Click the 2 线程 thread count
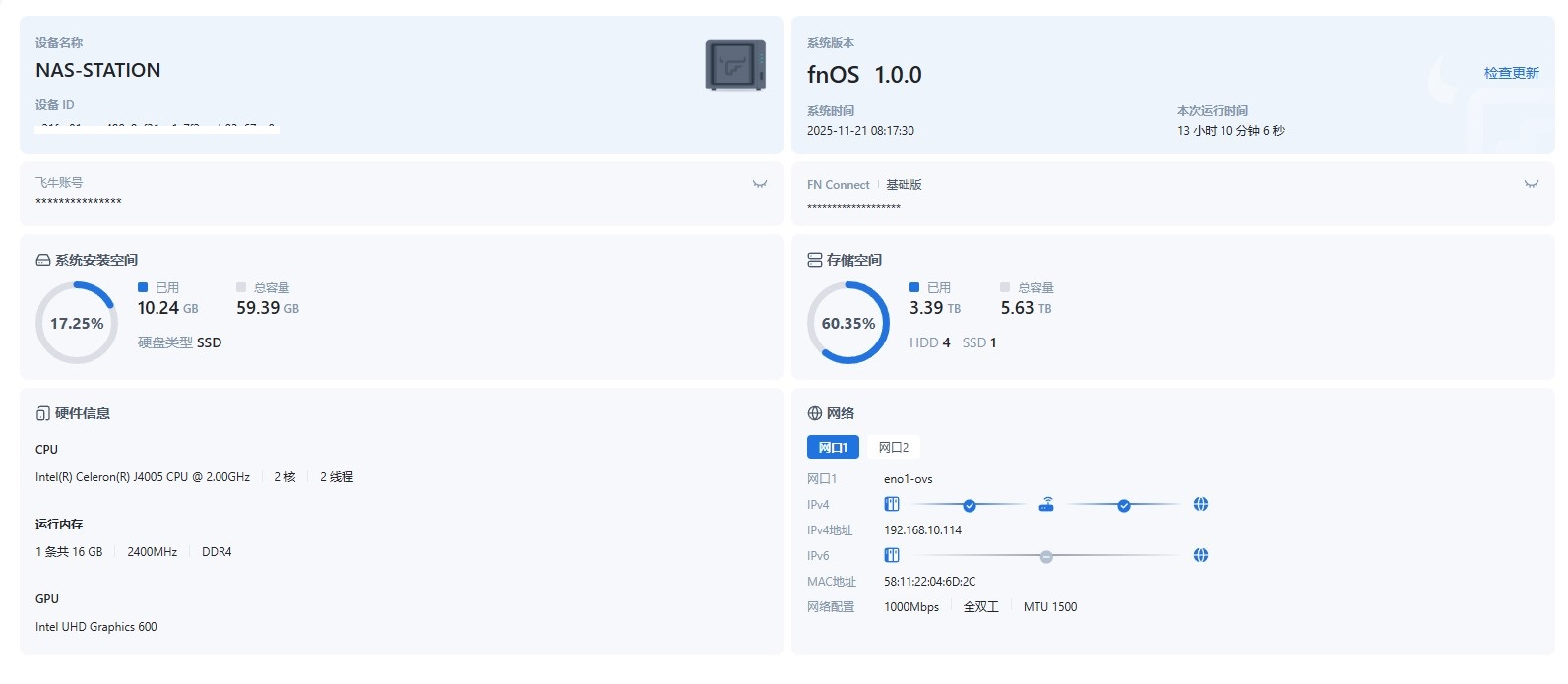This screenshot has width=1568, height=684. (337, 476)
